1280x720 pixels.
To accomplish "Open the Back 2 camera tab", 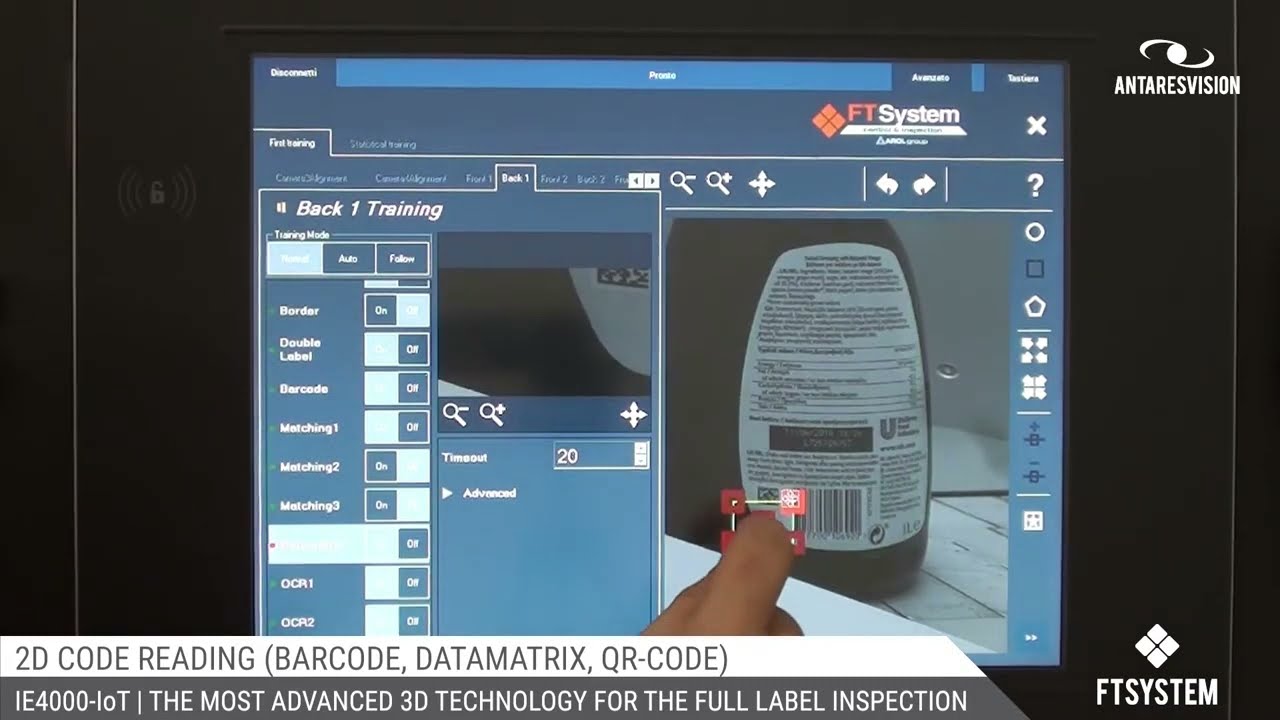I will coord(591,179).
